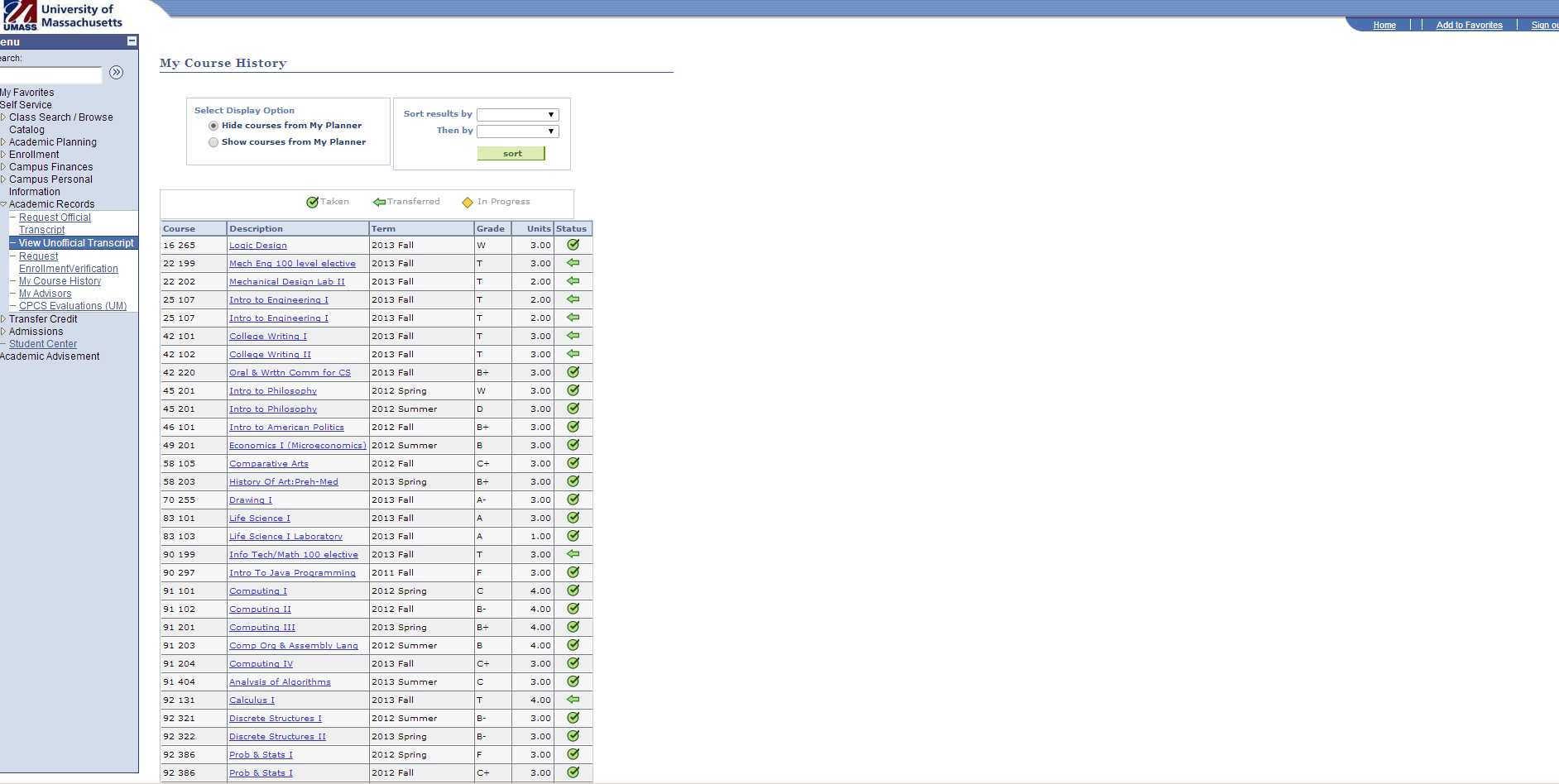Image resolution: width=1559 pixels, height=784 pixels.
Task: Click the sort button
Action: (511, 153)
